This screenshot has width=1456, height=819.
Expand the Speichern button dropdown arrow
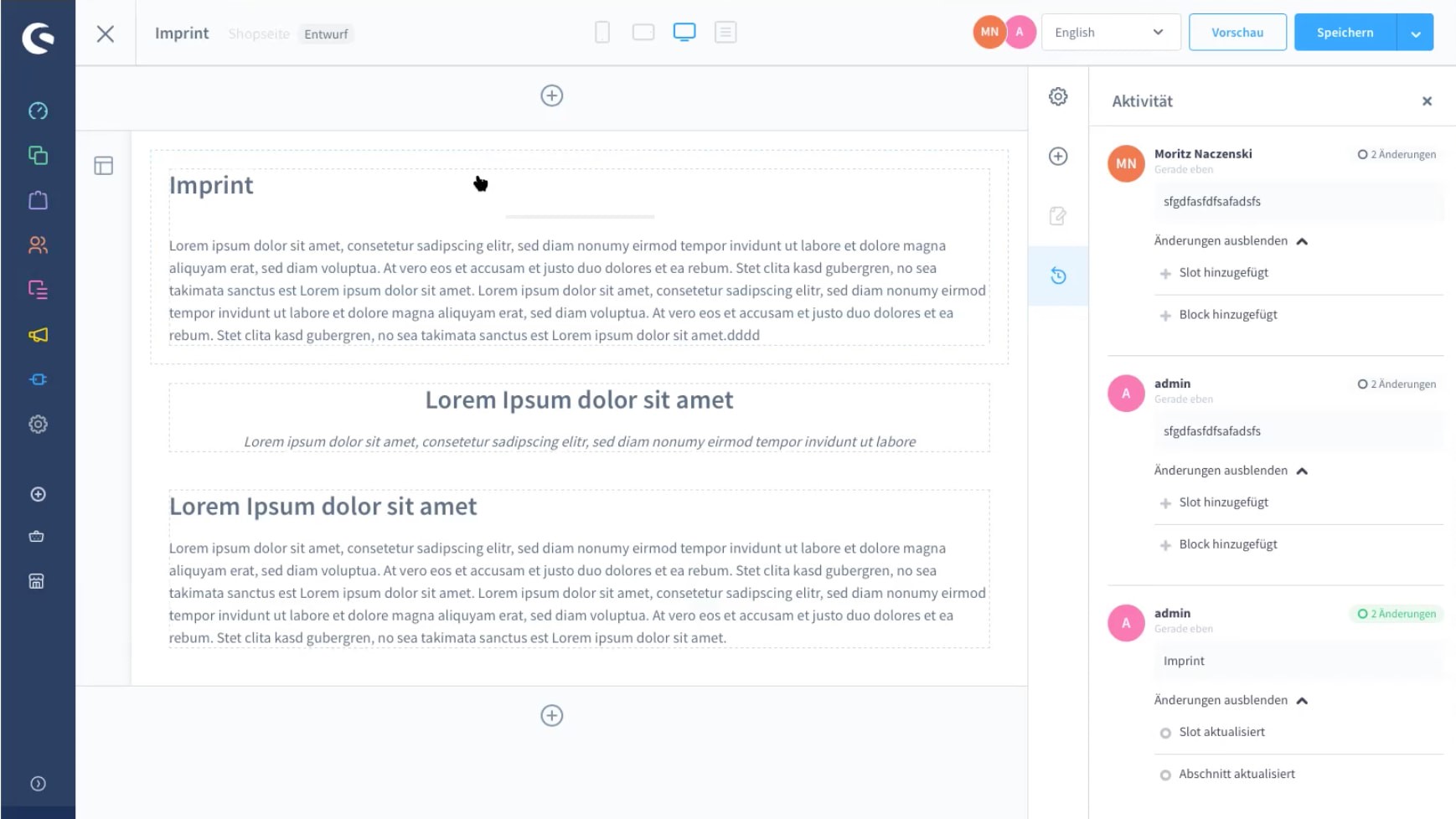pyautogui.click(x=1415, y=33)
